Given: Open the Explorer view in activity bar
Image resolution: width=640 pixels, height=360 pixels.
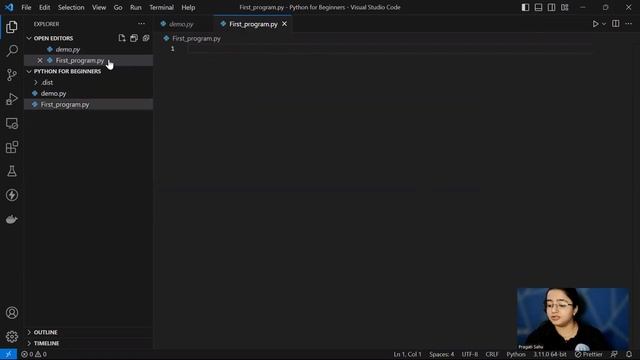Looking at the screenshot, I should tap(12, 27).
